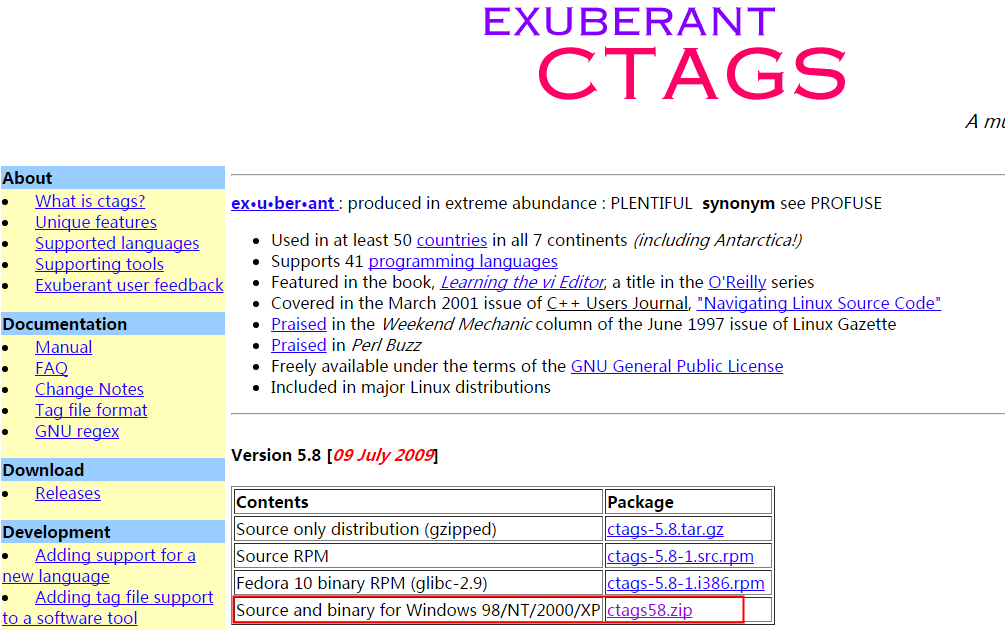The image size is (1005, 630).
Task: Click the Documentation section header
Action: point(113,324)
